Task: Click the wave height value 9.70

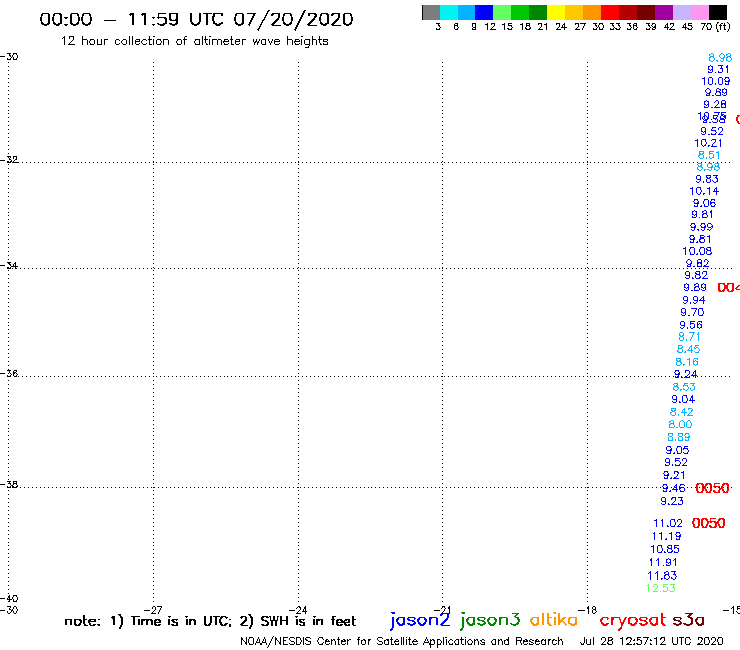Action: coord(692,312)
